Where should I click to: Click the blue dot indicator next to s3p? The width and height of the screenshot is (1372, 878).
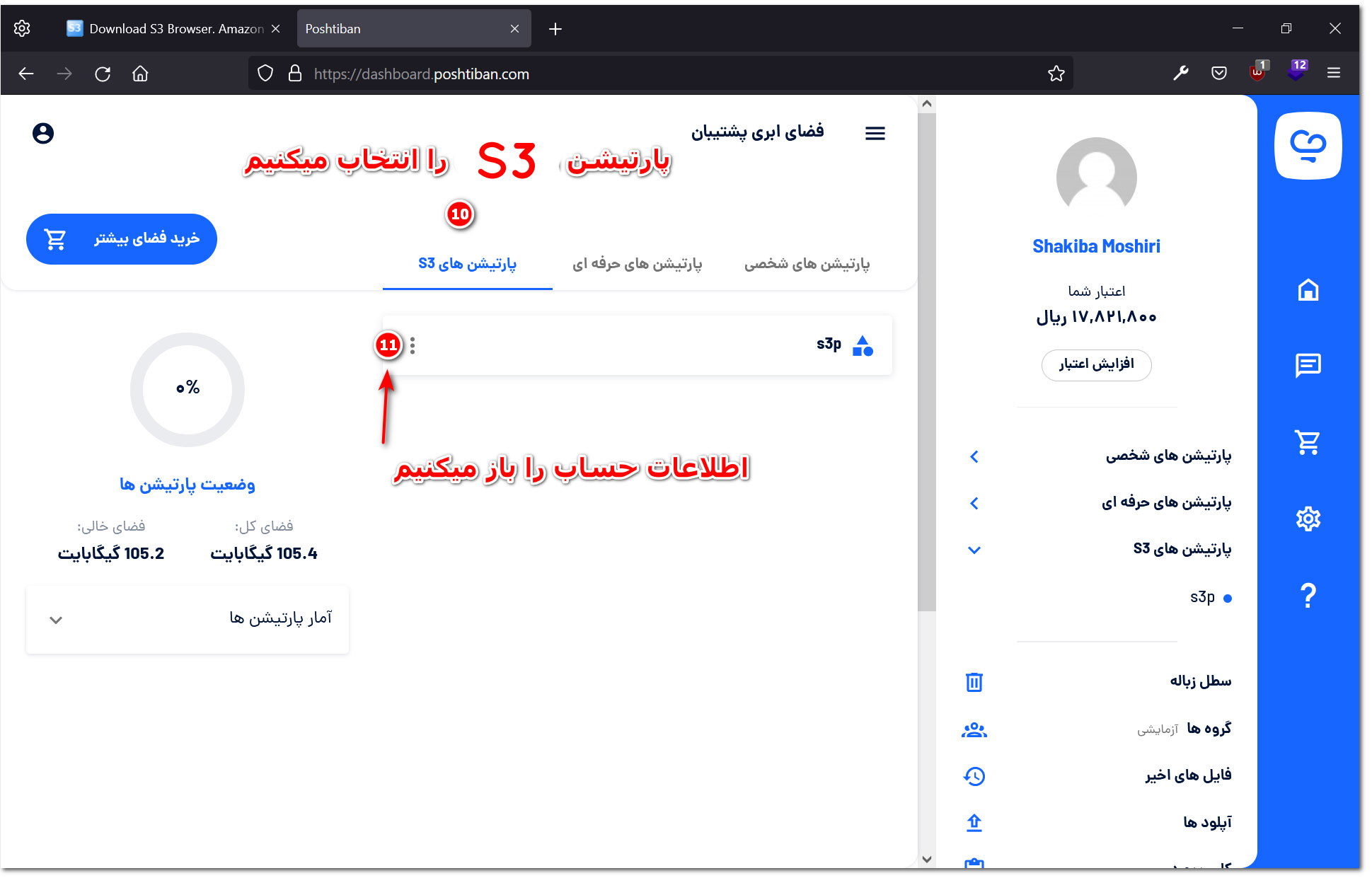(1227, 598)
